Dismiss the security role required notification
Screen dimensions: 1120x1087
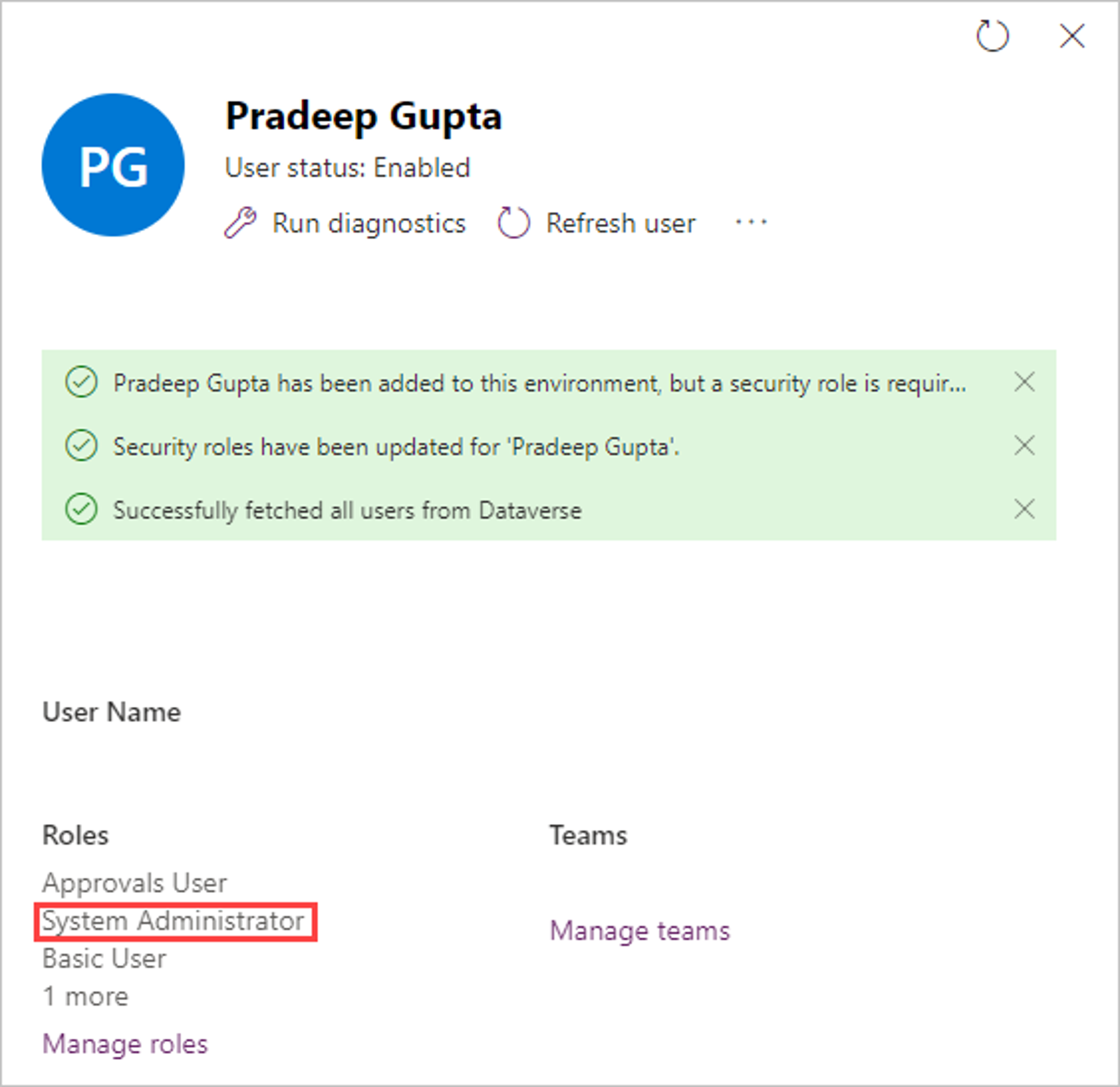coord(1025,382)
